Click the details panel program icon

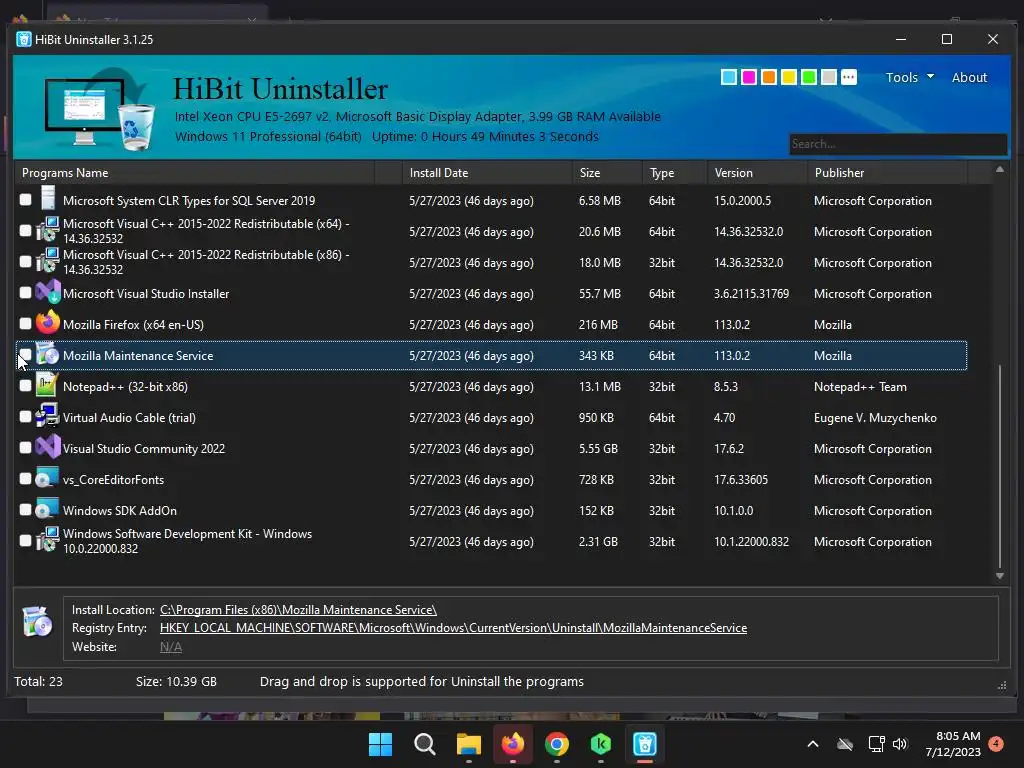38,622
